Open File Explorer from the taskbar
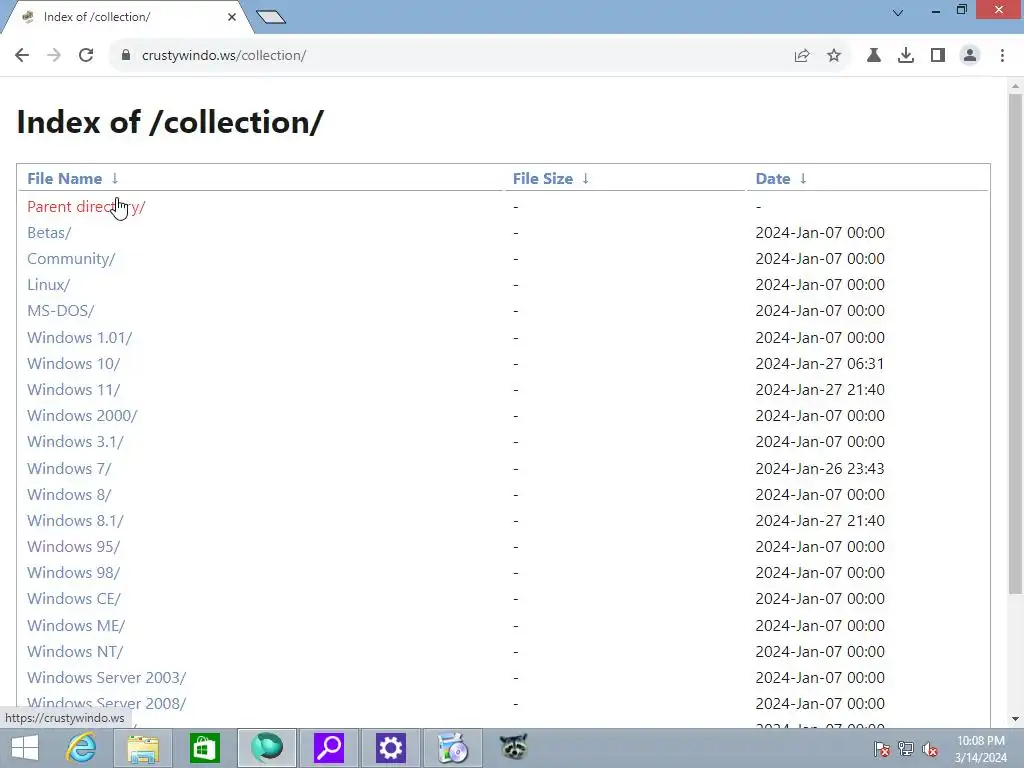This screenshot has height=768, width=1024. pyautogui.click(x=143, y=748)
